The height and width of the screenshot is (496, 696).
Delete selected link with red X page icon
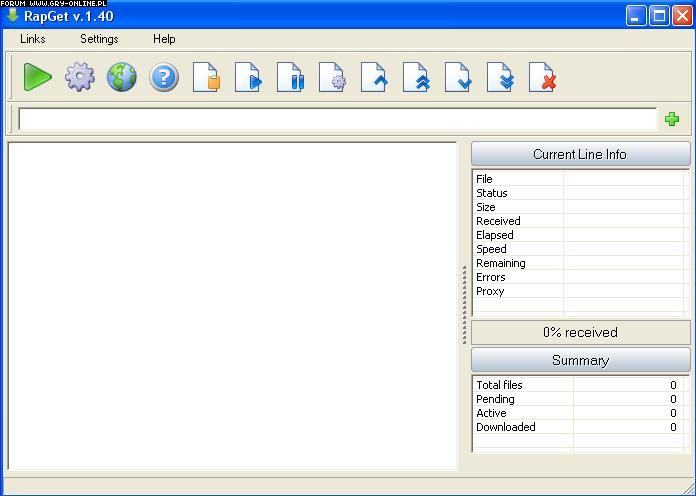coord(543,77)
